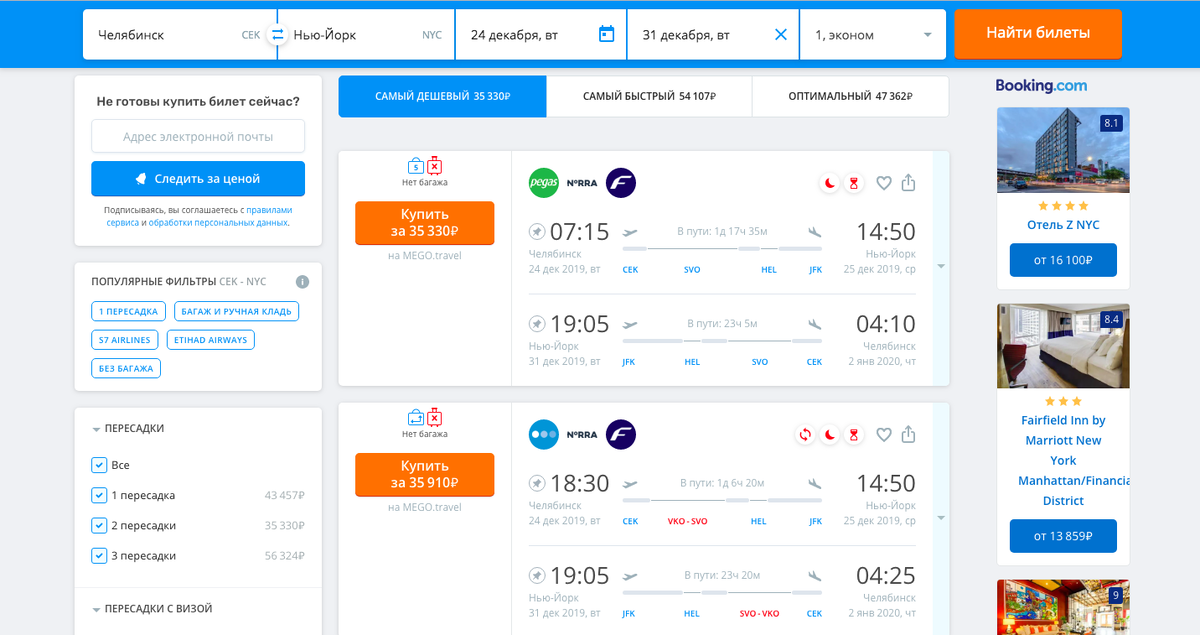Open passengers and class dropdown
The image size is (1200, 635).
pyautogui.click(x=872, y=35)
